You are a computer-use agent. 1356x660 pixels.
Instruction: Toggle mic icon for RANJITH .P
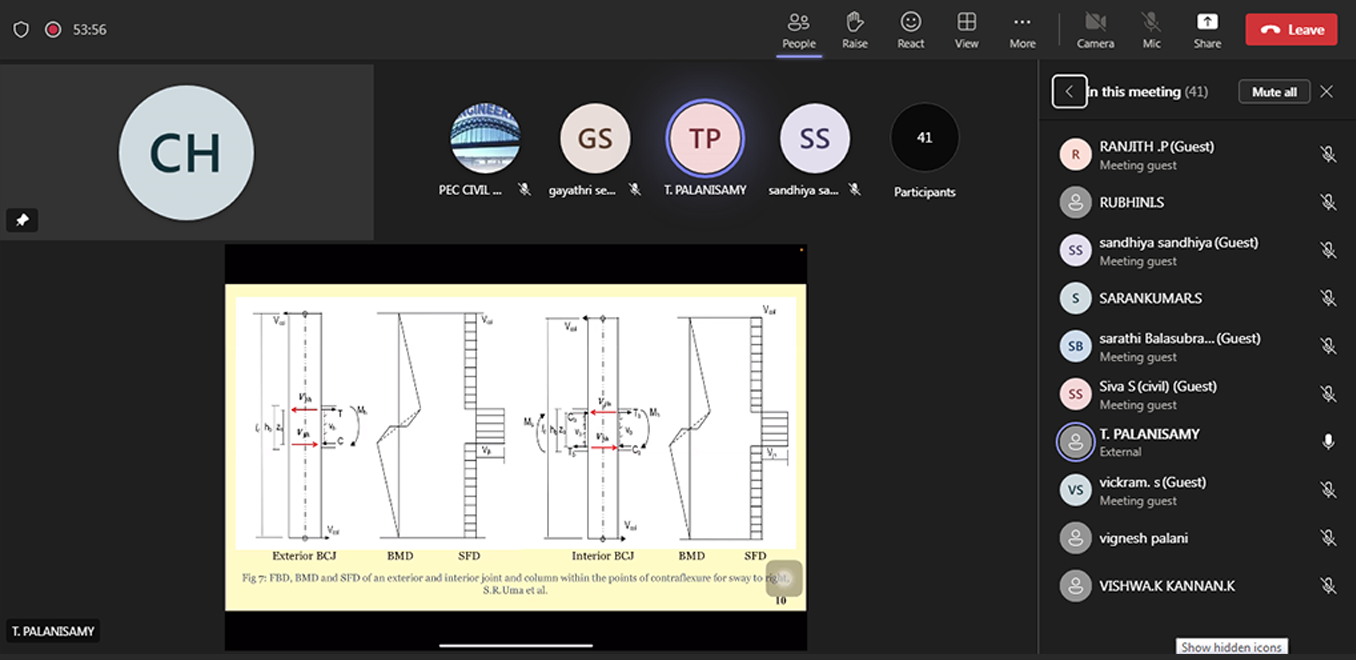coord(1327,154)
